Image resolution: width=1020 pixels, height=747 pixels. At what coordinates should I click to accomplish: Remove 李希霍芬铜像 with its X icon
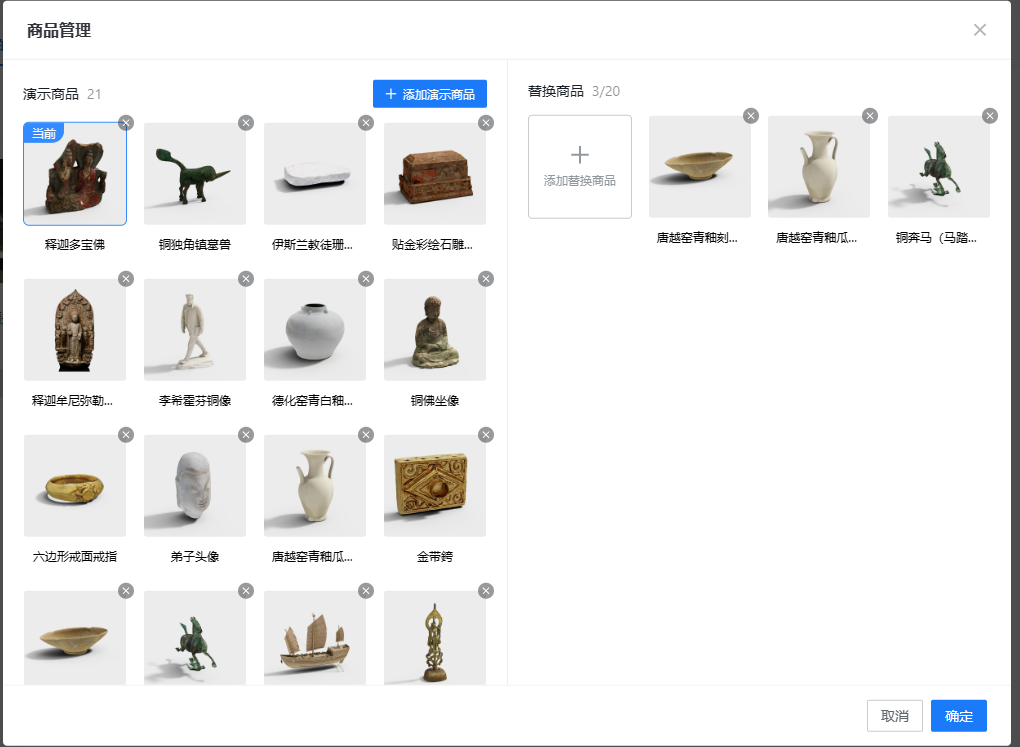tap(246, 279)
